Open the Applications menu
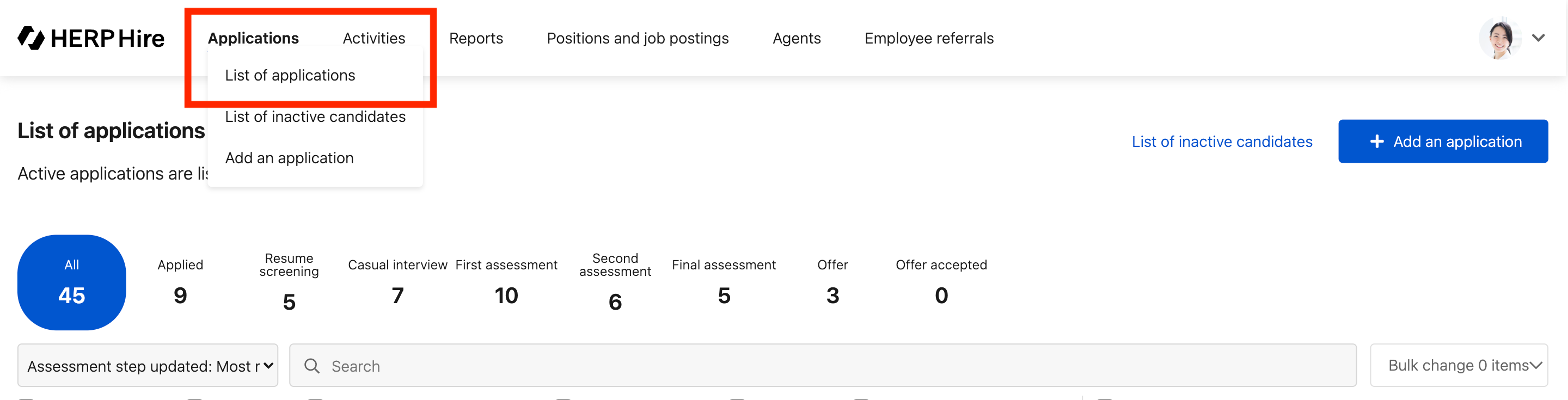Viewport: 1568px width, 400px height. (253, 38)
